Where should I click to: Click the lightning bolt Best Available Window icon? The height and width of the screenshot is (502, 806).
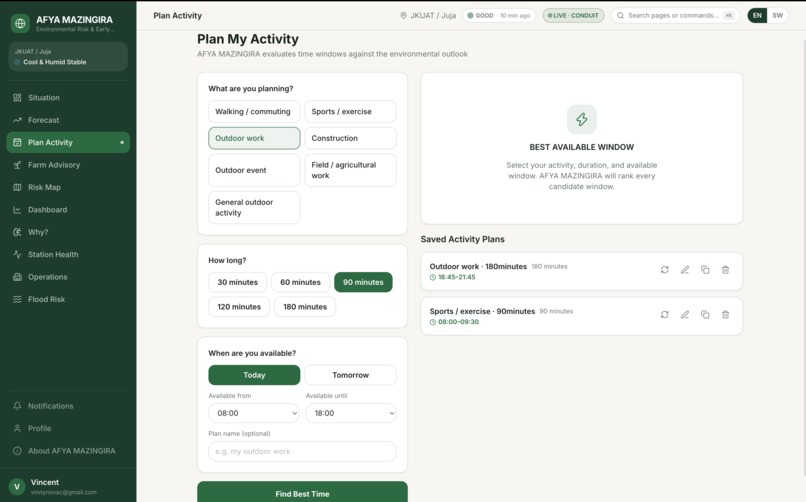click(582, 119)
